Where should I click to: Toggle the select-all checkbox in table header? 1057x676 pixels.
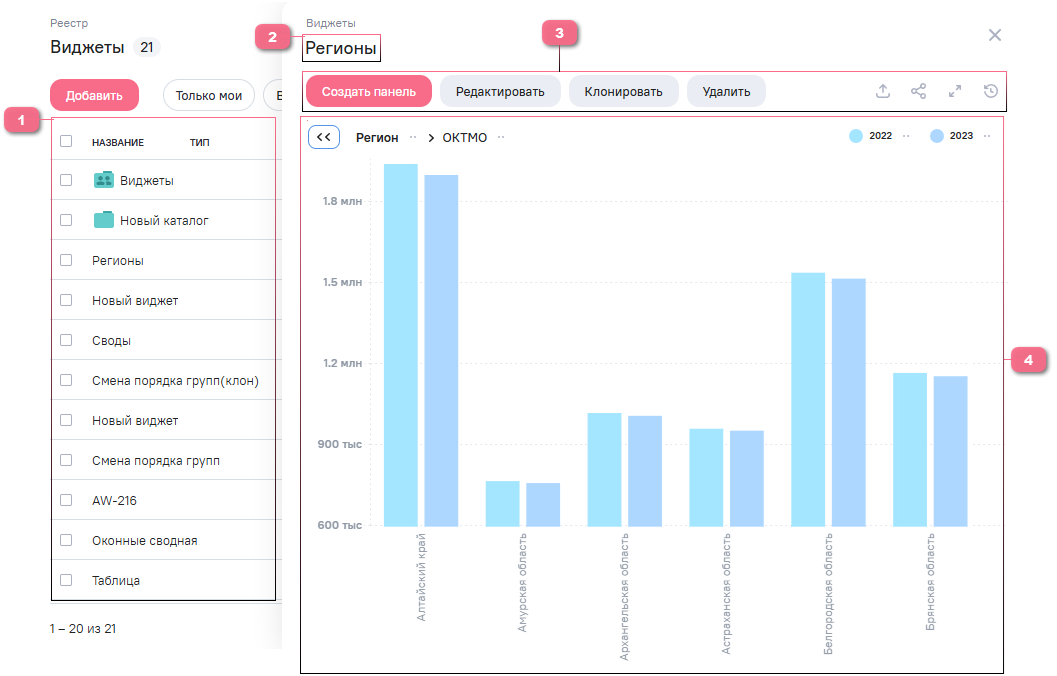point(66,141)
